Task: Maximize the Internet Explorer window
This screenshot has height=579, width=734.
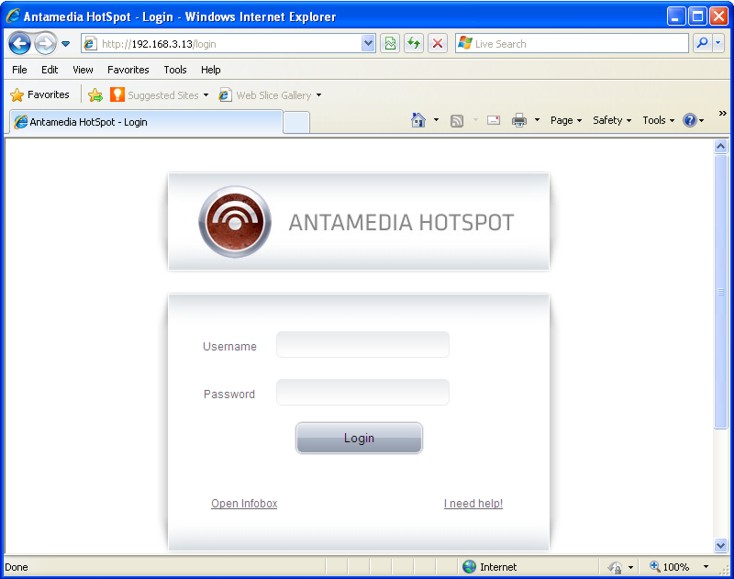Action: [x=697, y=16]
